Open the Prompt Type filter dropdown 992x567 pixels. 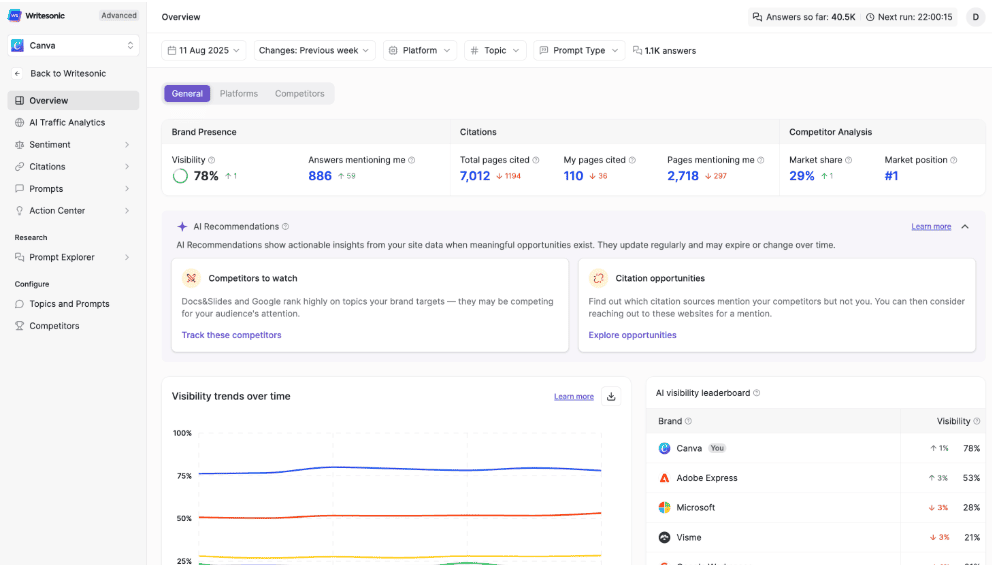[579, 51]
